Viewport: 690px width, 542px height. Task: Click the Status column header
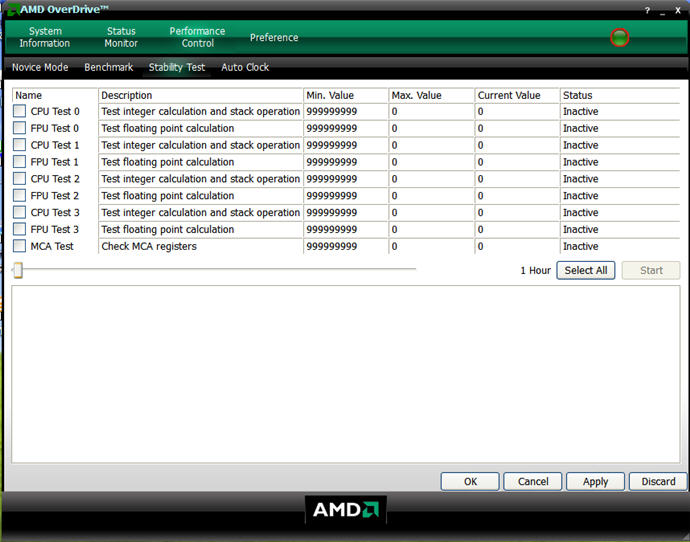pyautogui.click(x=620, y=95)
